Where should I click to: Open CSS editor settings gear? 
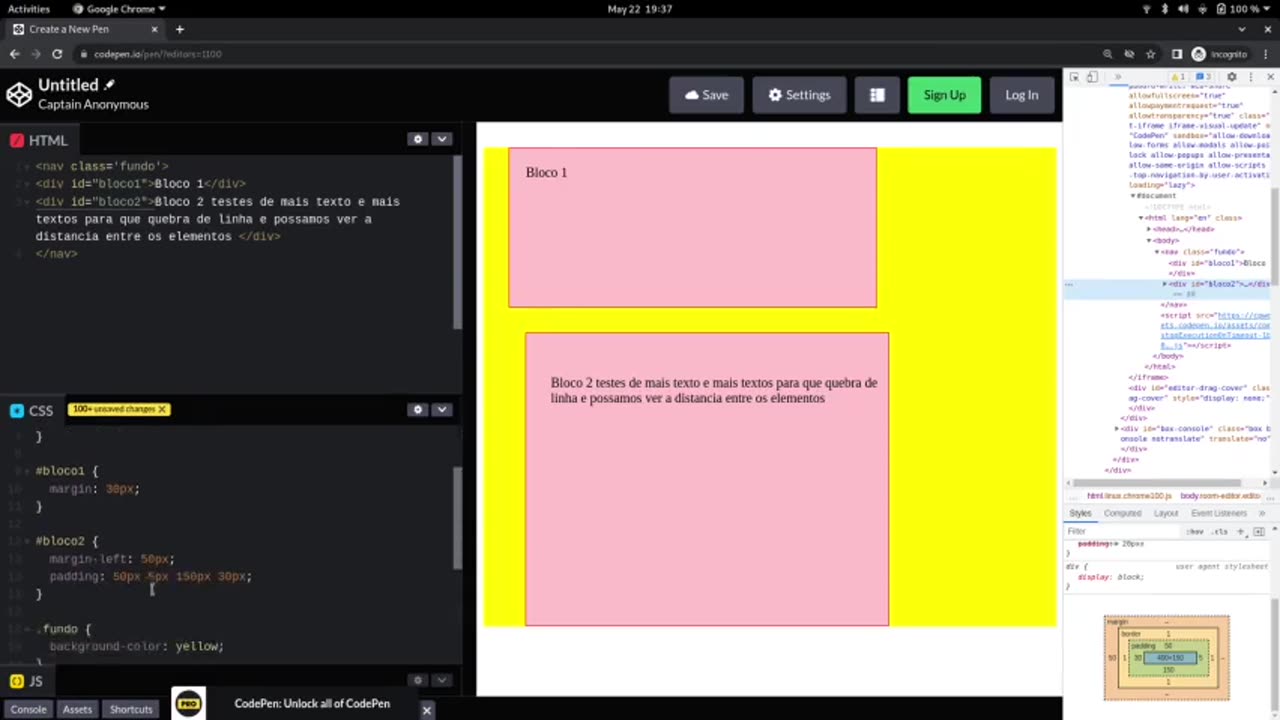[x=418, y=410]
